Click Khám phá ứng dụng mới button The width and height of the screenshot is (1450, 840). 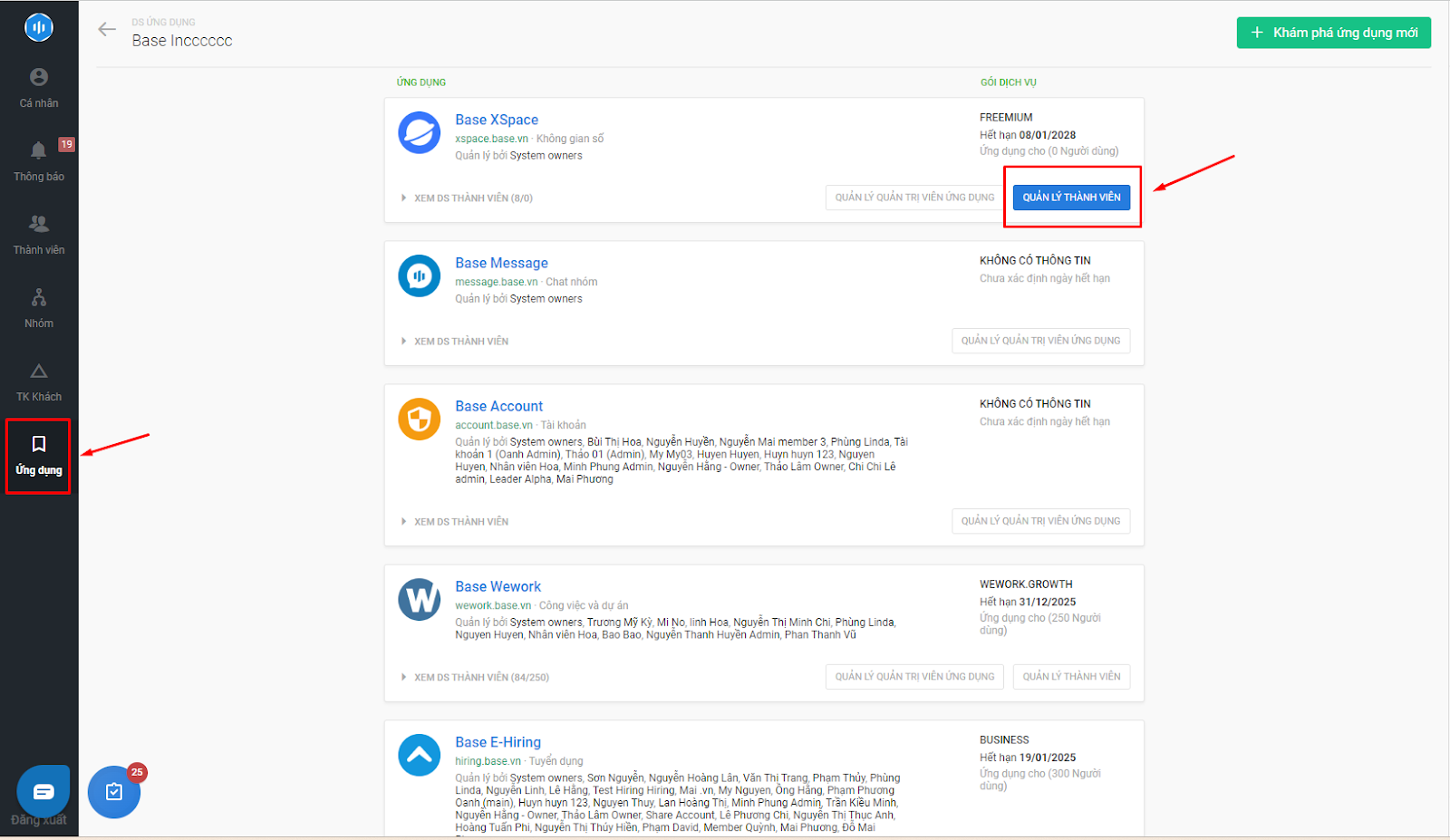(x=1334, y=33)
